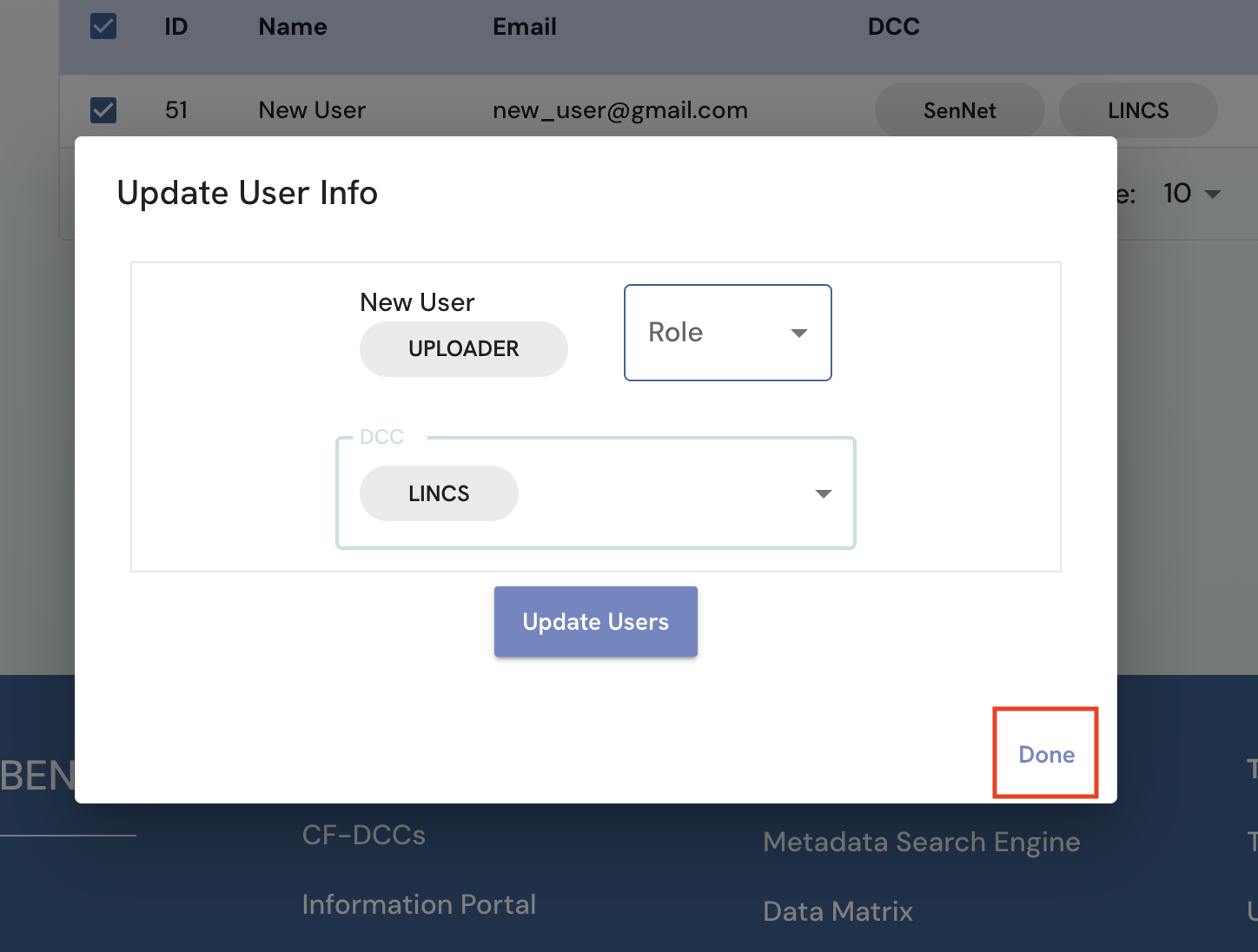Click the UPLOADER role chip

(x=463, y=349)
